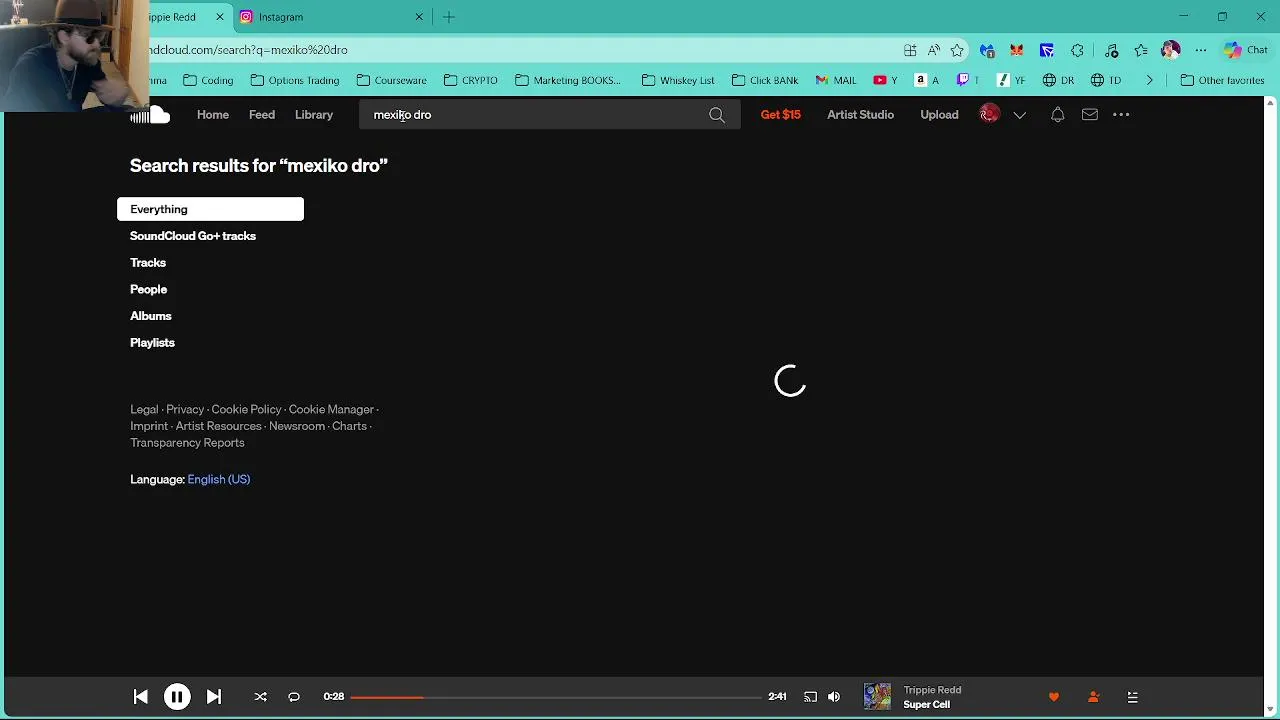The image size is (1280, 720).
Task: Open browser settings and more menu
Action: point(1201,50)
